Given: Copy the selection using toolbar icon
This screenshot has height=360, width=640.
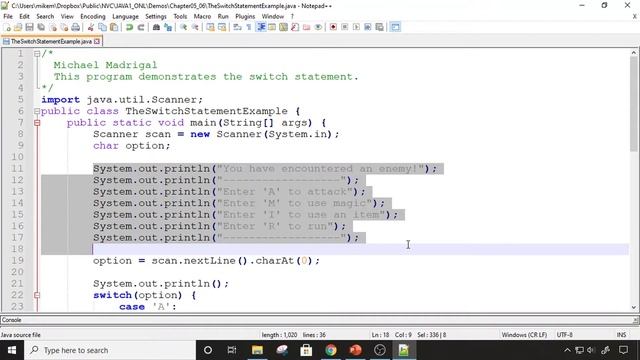Looking at the screenshot, I should click(102, 27).
